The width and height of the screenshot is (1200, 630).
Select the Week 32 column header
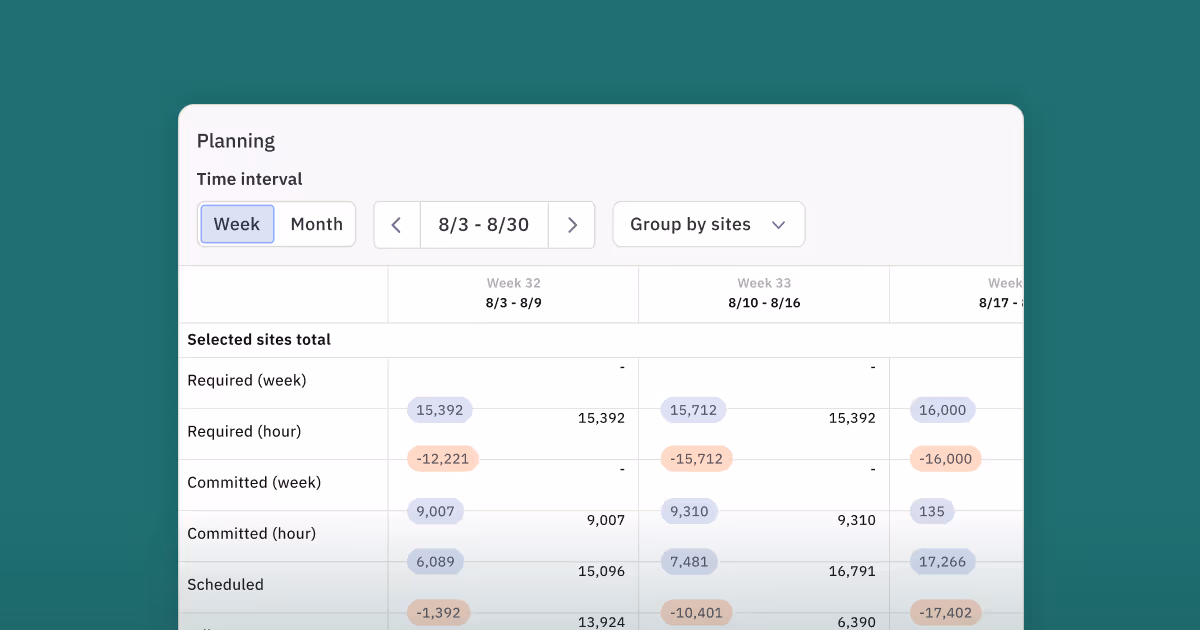pos(514,293)
